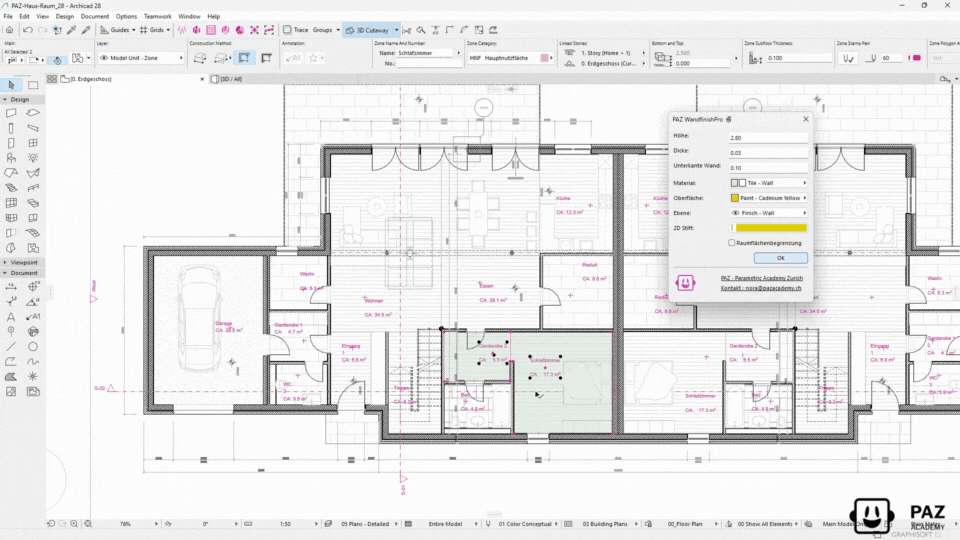960x540 pixels.
Task: Select the Dimension tool
Action: pyautogui.click(x=11, y=287)
